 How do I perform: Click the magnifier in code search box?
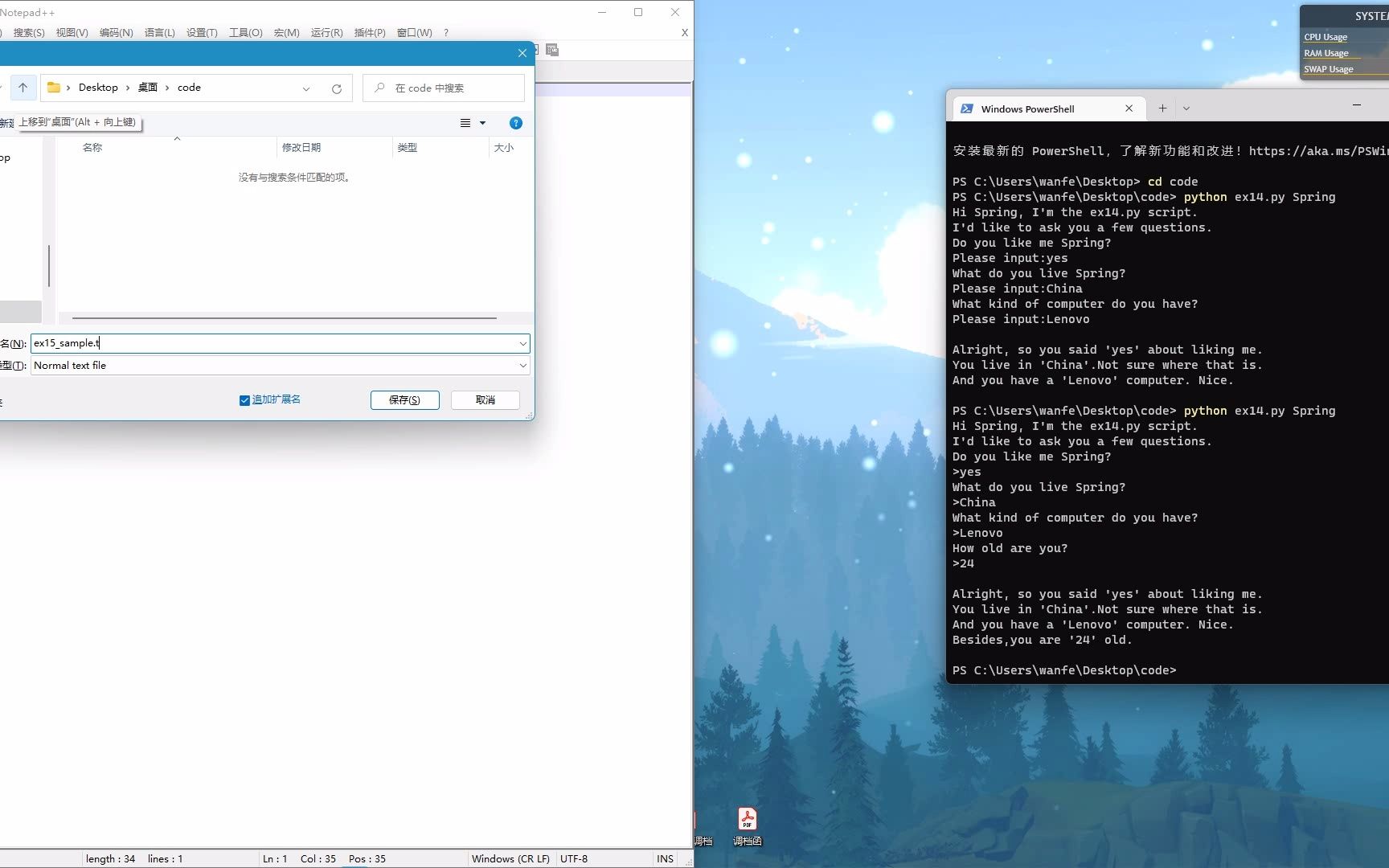click(379, 88)
